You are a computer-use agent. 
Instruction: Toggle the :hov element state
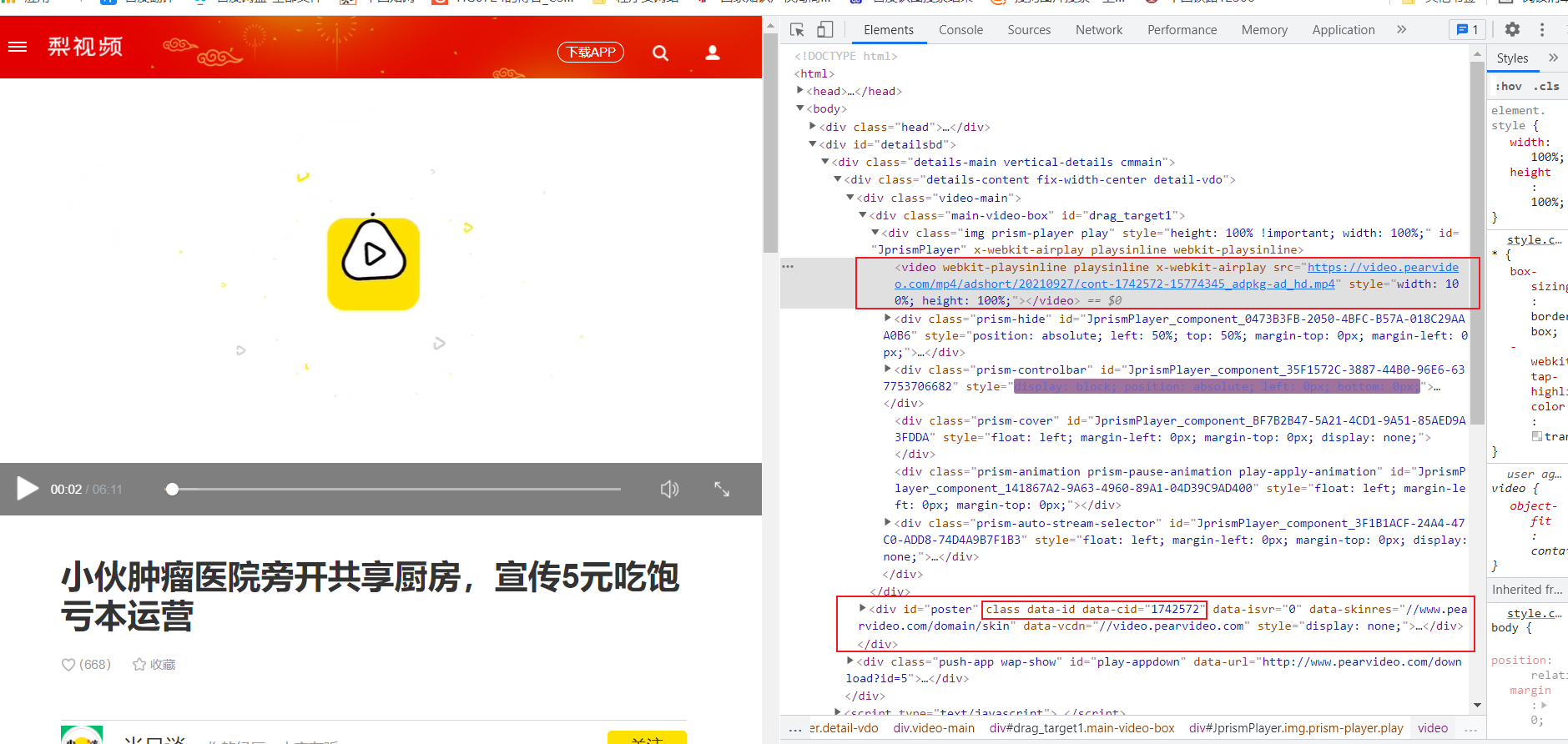(1509, 87)
